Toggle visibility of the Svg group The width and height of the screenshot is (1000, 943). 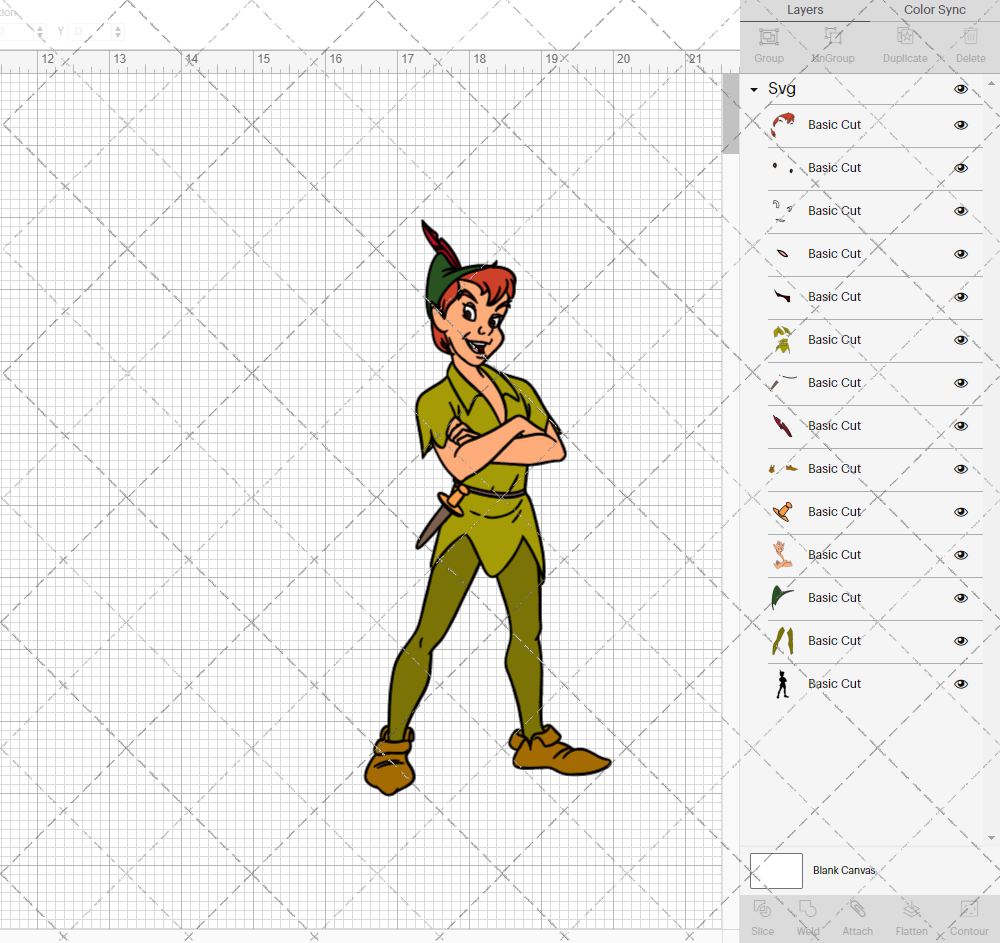(960, 89)
